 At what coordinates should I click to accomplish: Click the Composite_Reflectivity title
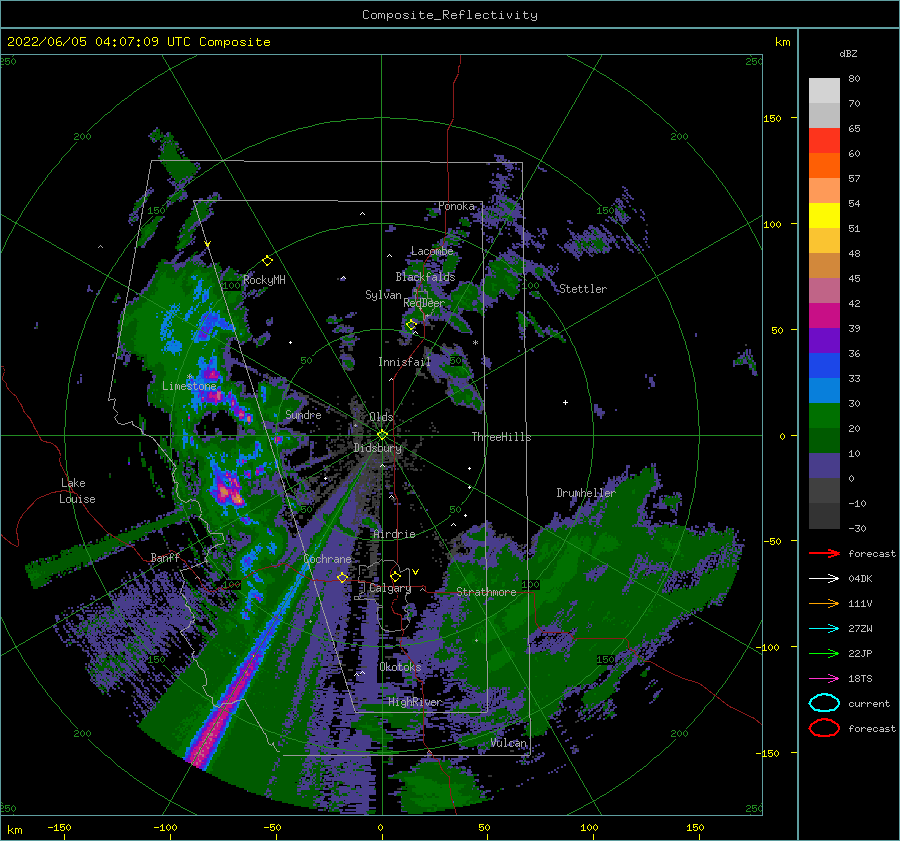[450, 15]
